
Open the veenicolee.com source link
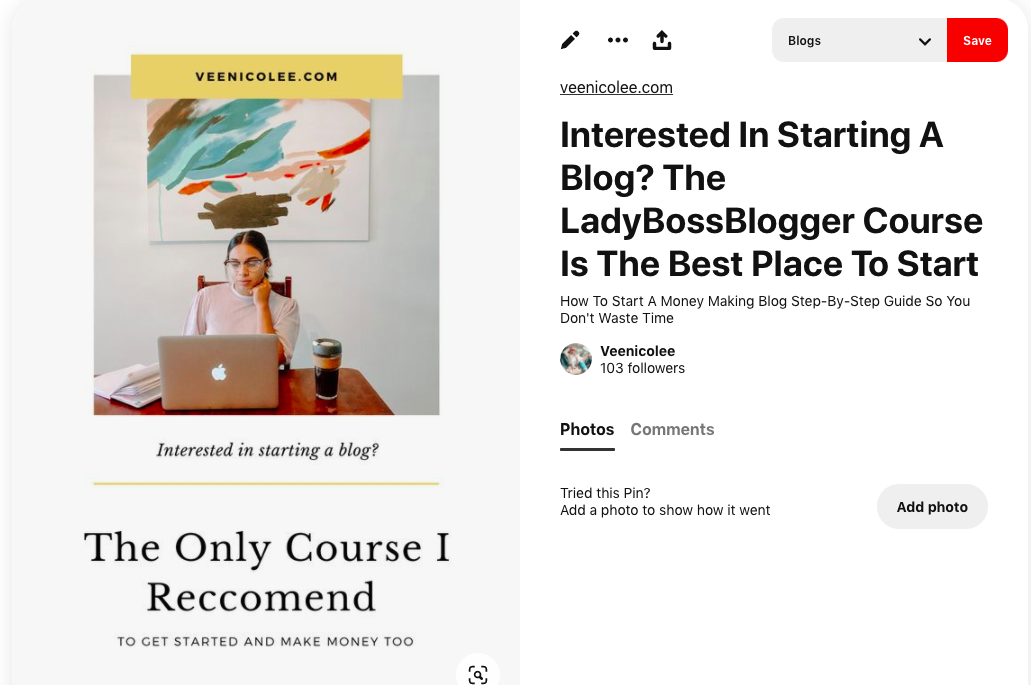pos(616,87)
